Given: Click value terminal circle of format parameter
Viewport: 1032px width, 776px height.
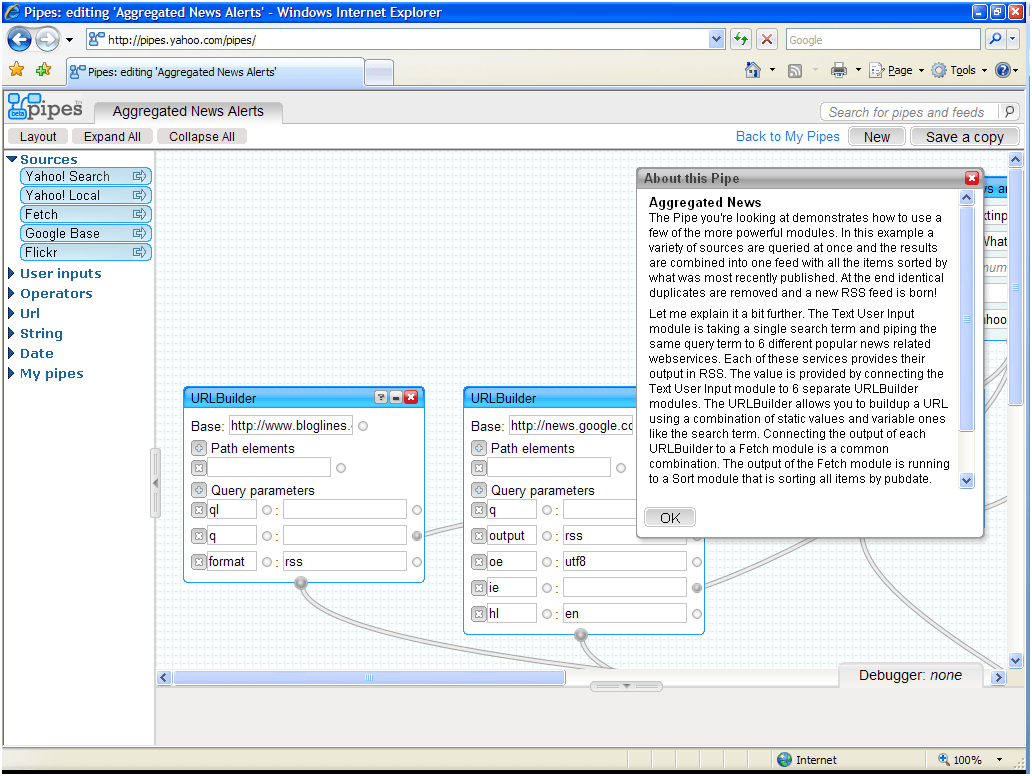Looking at the screenshot, I should click(417, 562).
